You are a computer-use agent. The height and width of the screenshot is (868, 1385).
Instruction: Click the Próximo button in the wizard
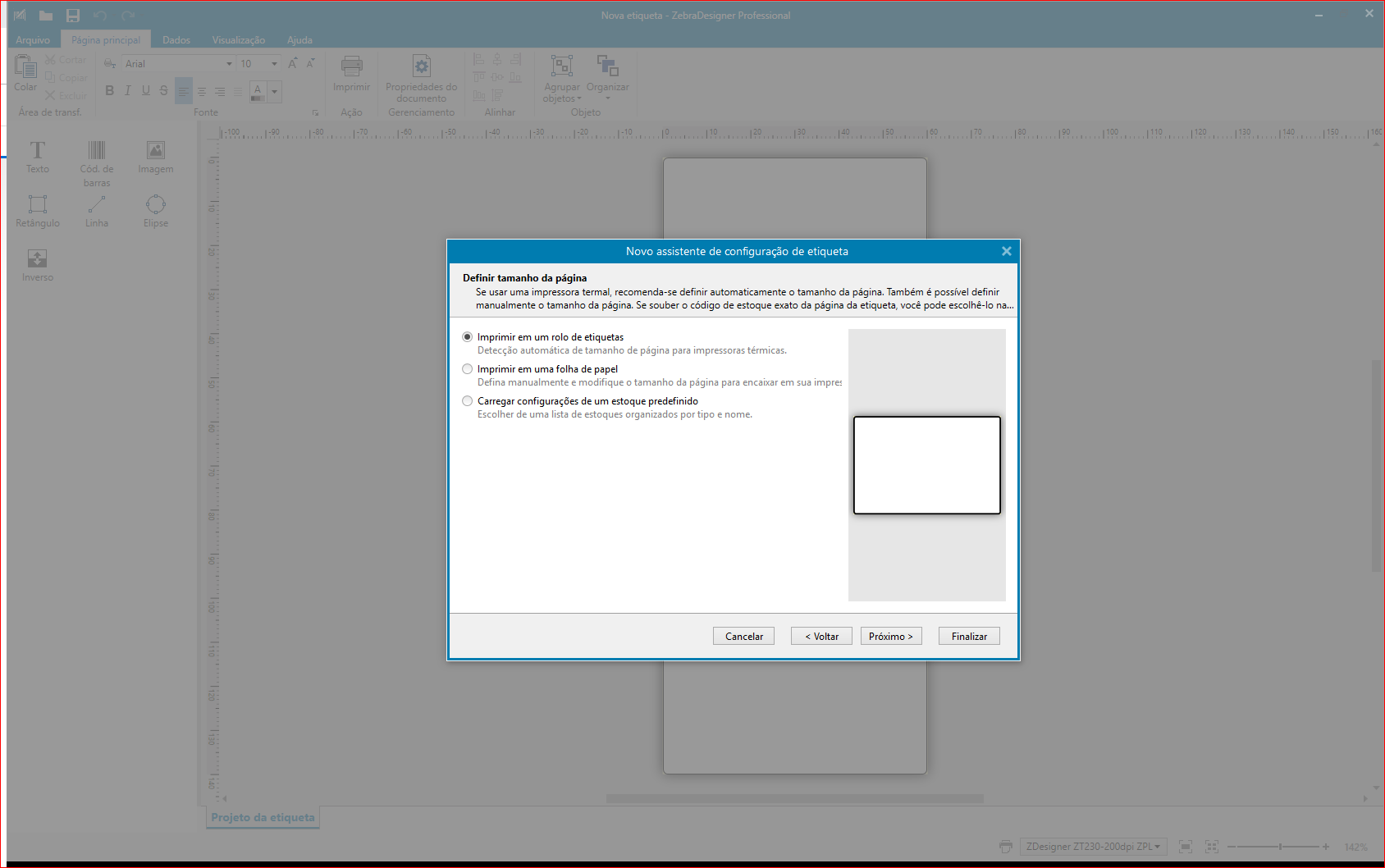click(891, 636)
